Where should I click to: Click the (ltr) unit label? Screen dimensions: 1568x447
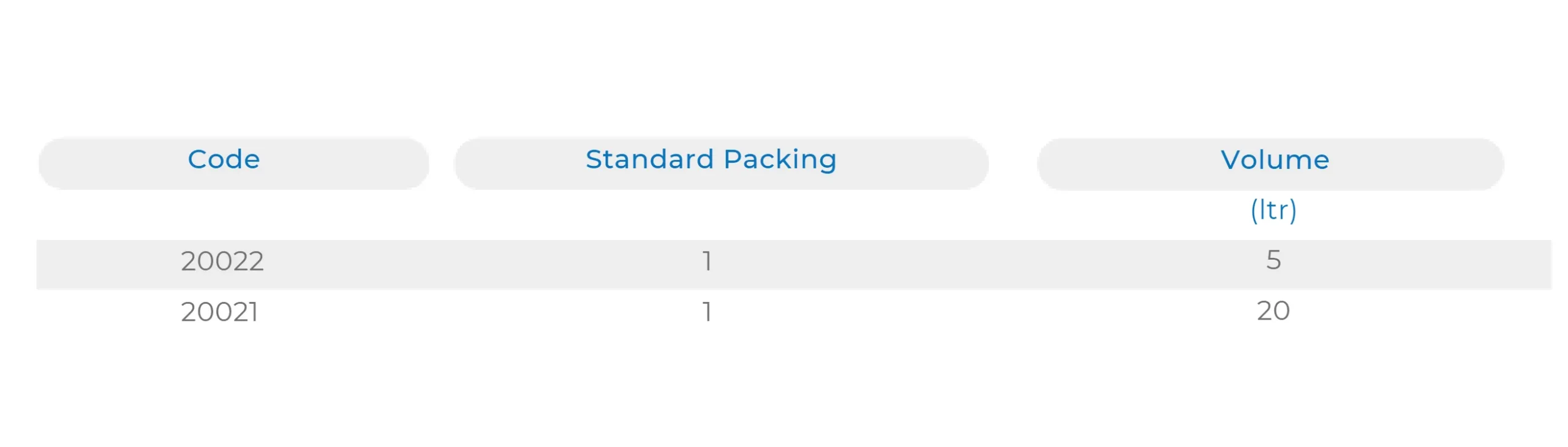click(x=1273, y=210)
